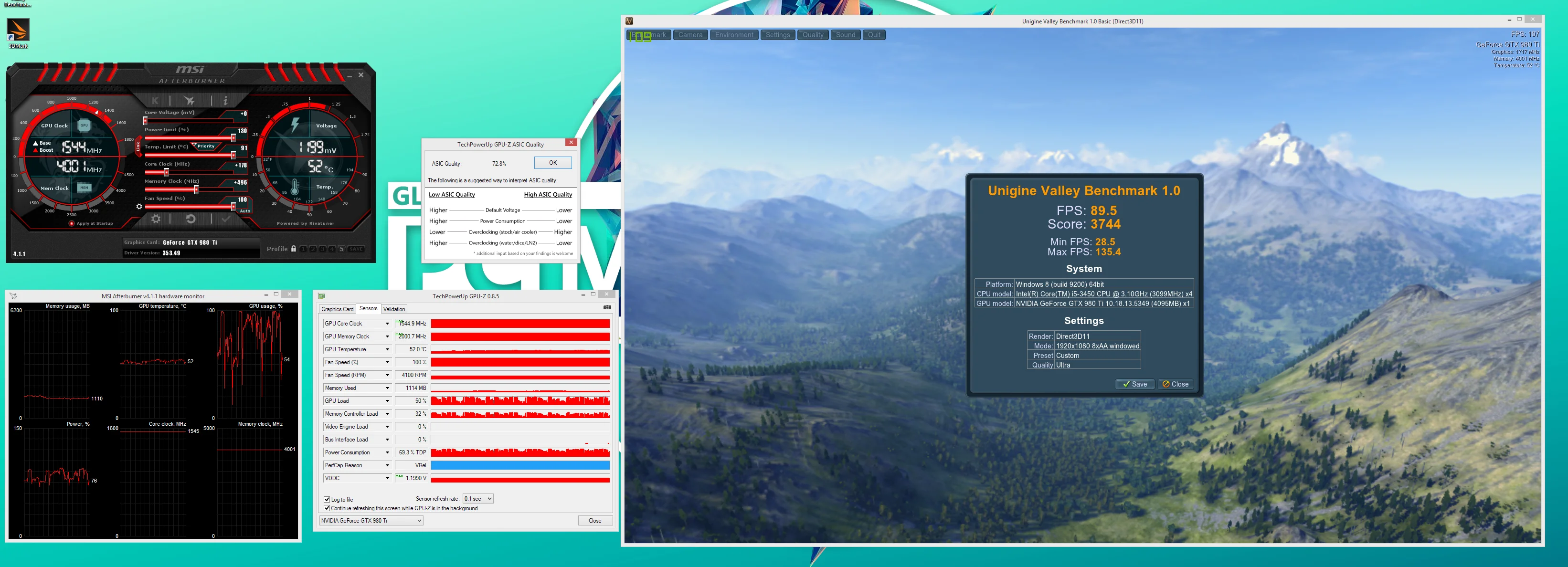Toggle the Link button between power and temp limit
1568x567 pixels.
pos(138,146)
